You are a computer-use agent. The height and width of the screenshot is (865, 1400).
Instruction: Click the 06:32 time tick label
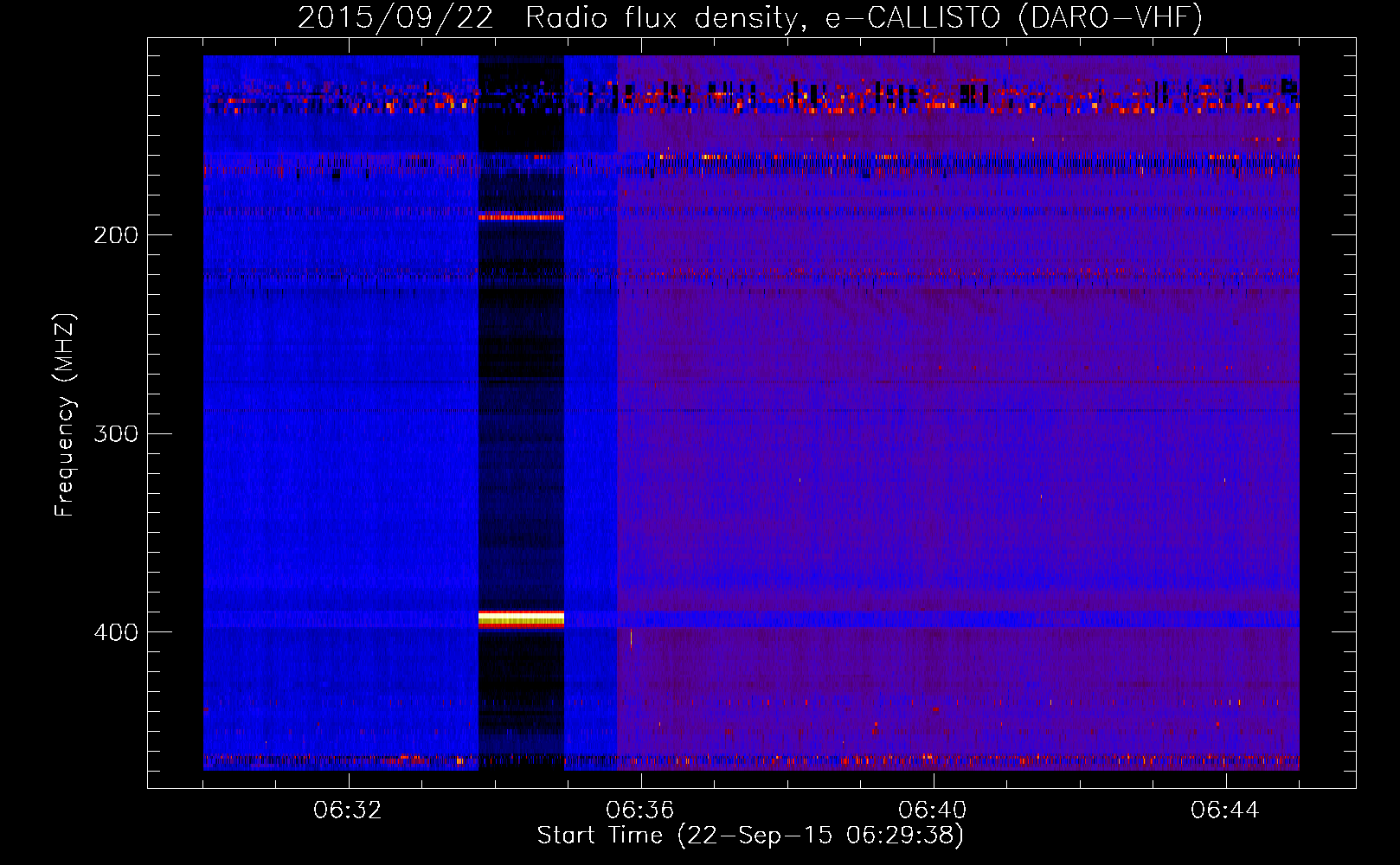click(x=348, y=811)
